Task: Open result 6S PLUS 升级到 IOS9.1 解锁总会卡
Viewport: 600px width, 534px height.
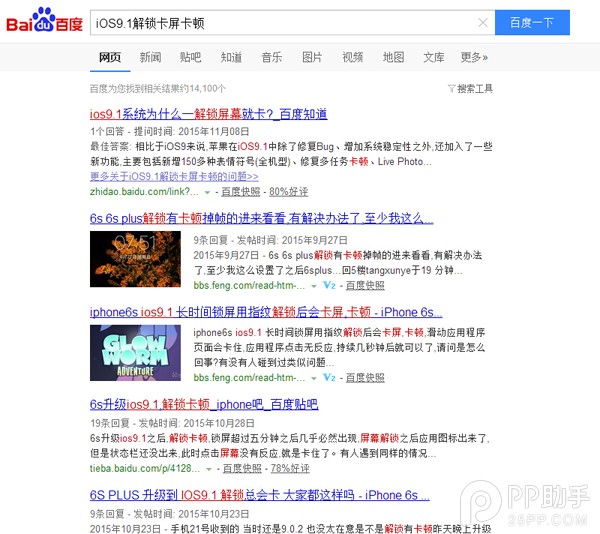Action: point(260,495)
